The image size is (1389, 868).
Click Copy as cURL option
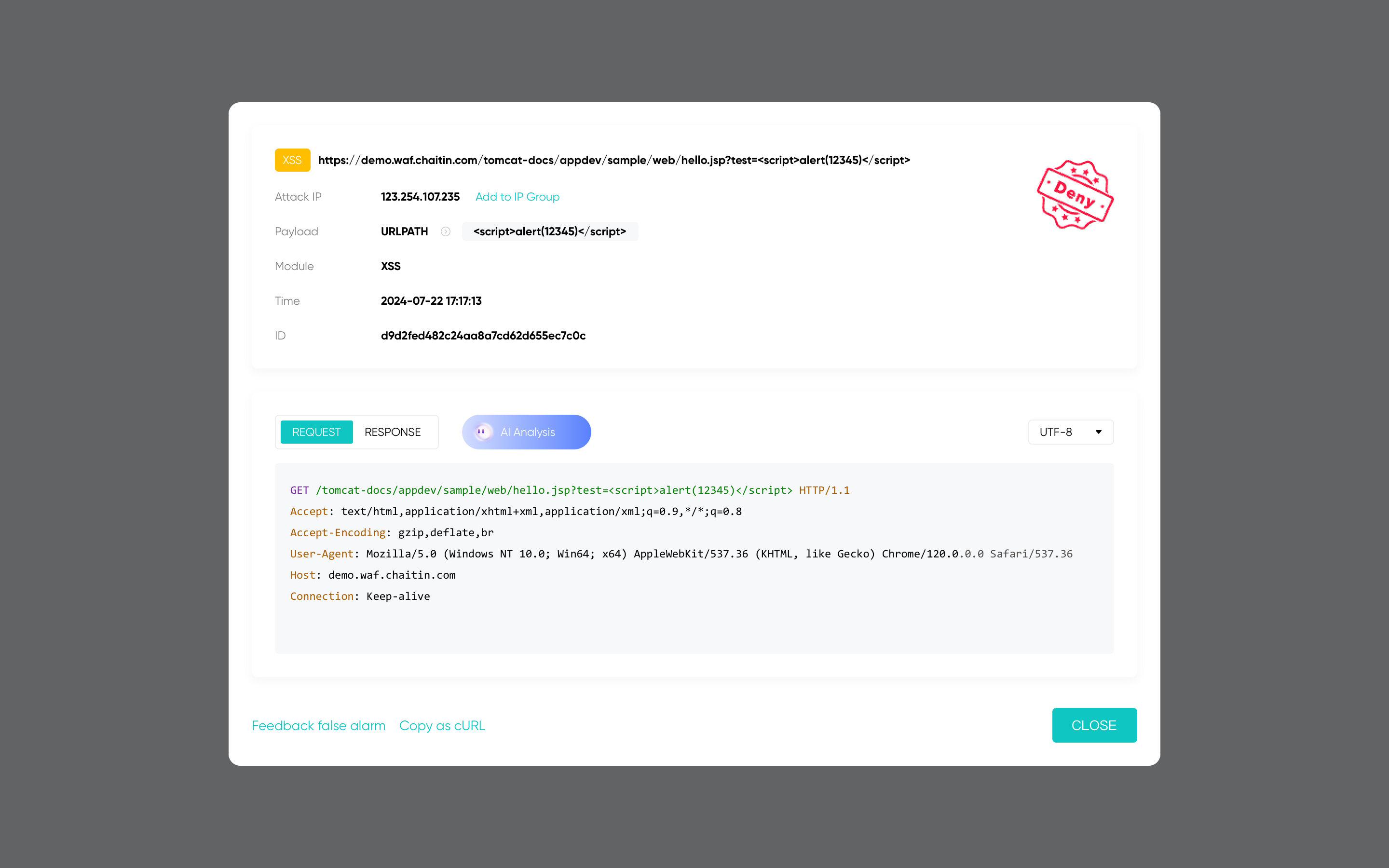[x=442, y=725]
